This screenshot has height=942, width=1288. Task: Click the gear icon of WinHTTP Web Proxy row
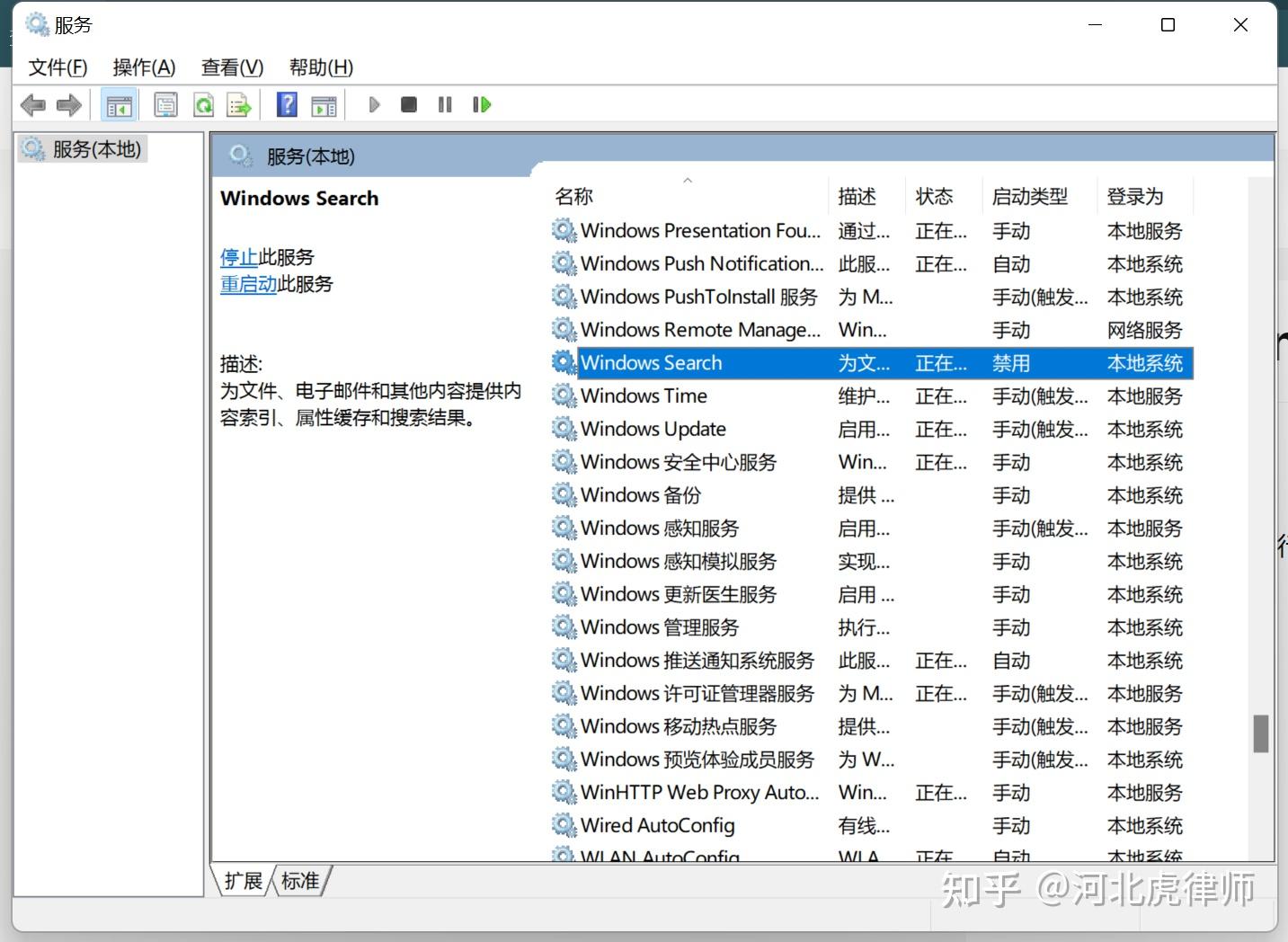[564, 792]
